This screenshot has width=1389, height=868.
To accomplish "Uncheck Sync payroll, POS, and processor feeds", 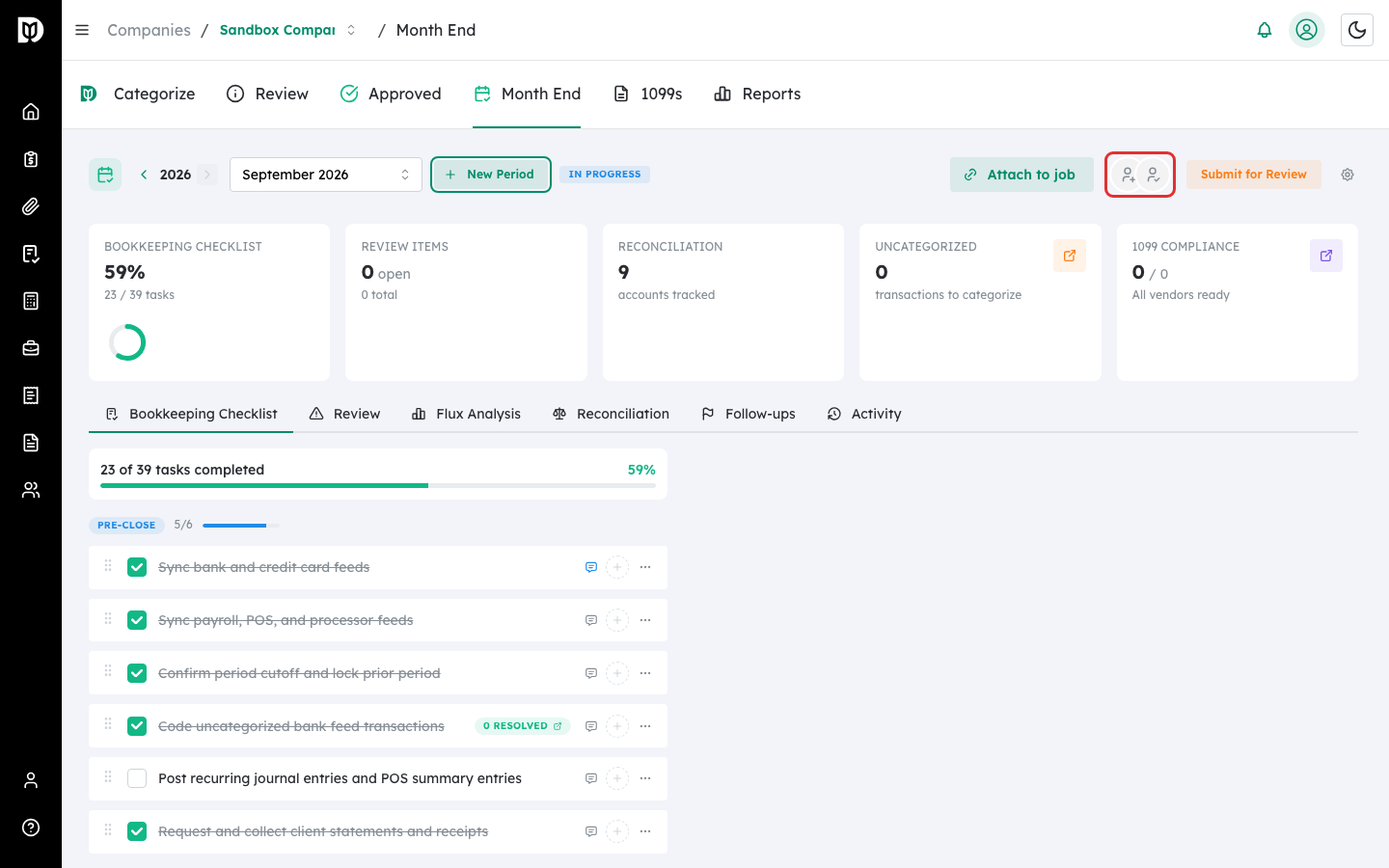I will point(137,620).
